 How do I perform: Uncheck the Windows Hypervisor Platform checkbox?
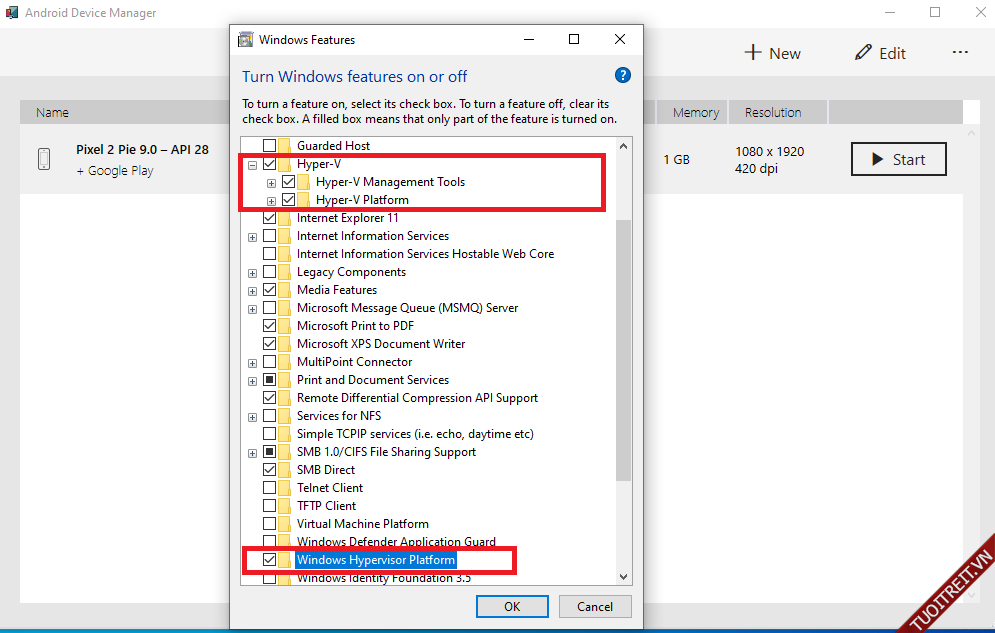(269, 560)
